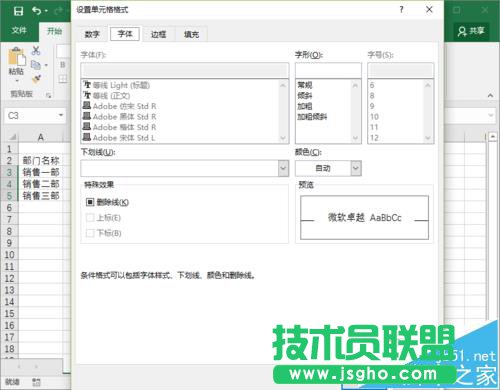Click the Share person icon

pyautogui.click(x=462, y=31)
